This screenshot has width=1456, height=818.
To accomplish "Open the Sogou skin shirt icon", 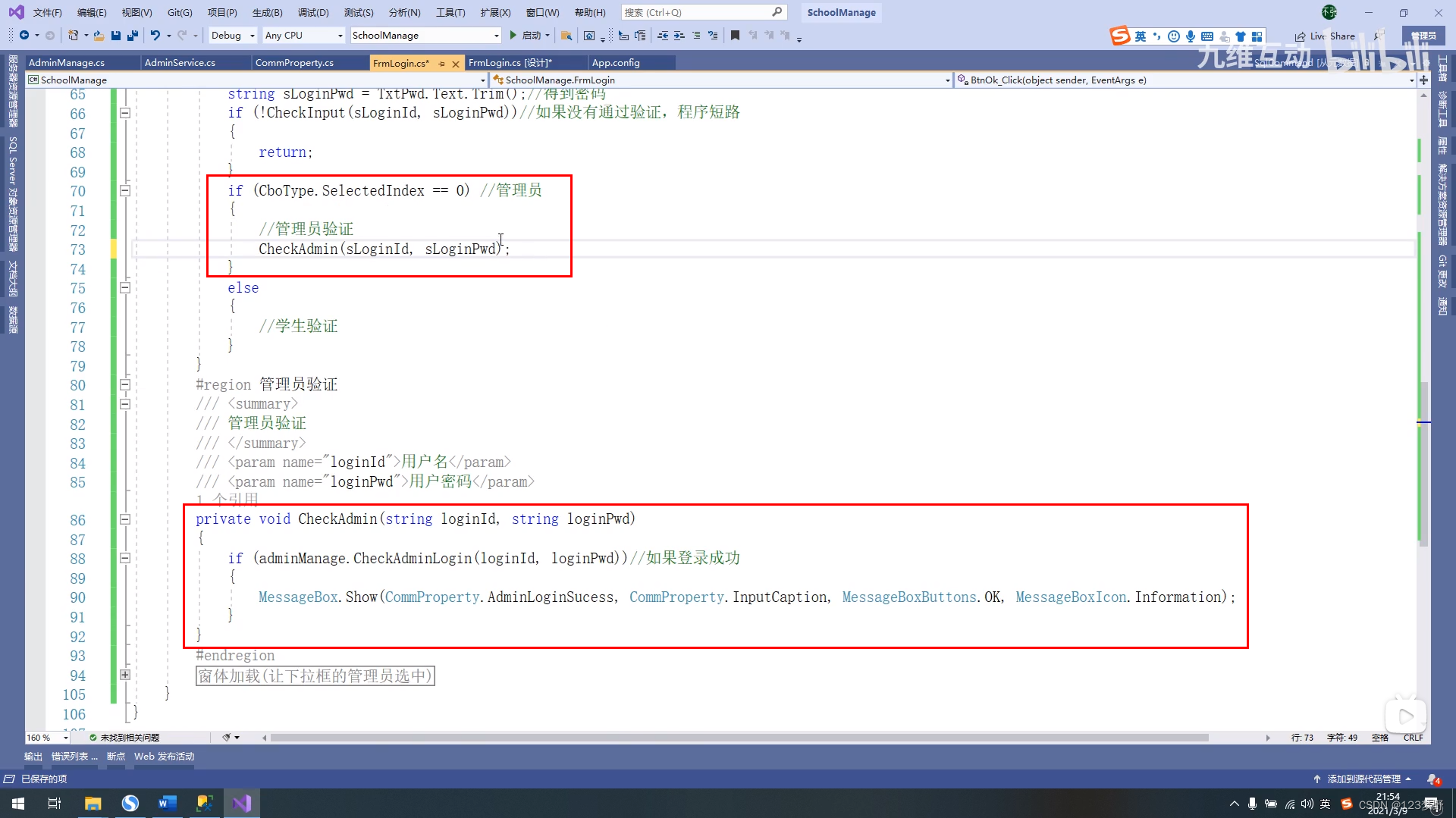I will pyautogui.click(x=1241, y=36).
